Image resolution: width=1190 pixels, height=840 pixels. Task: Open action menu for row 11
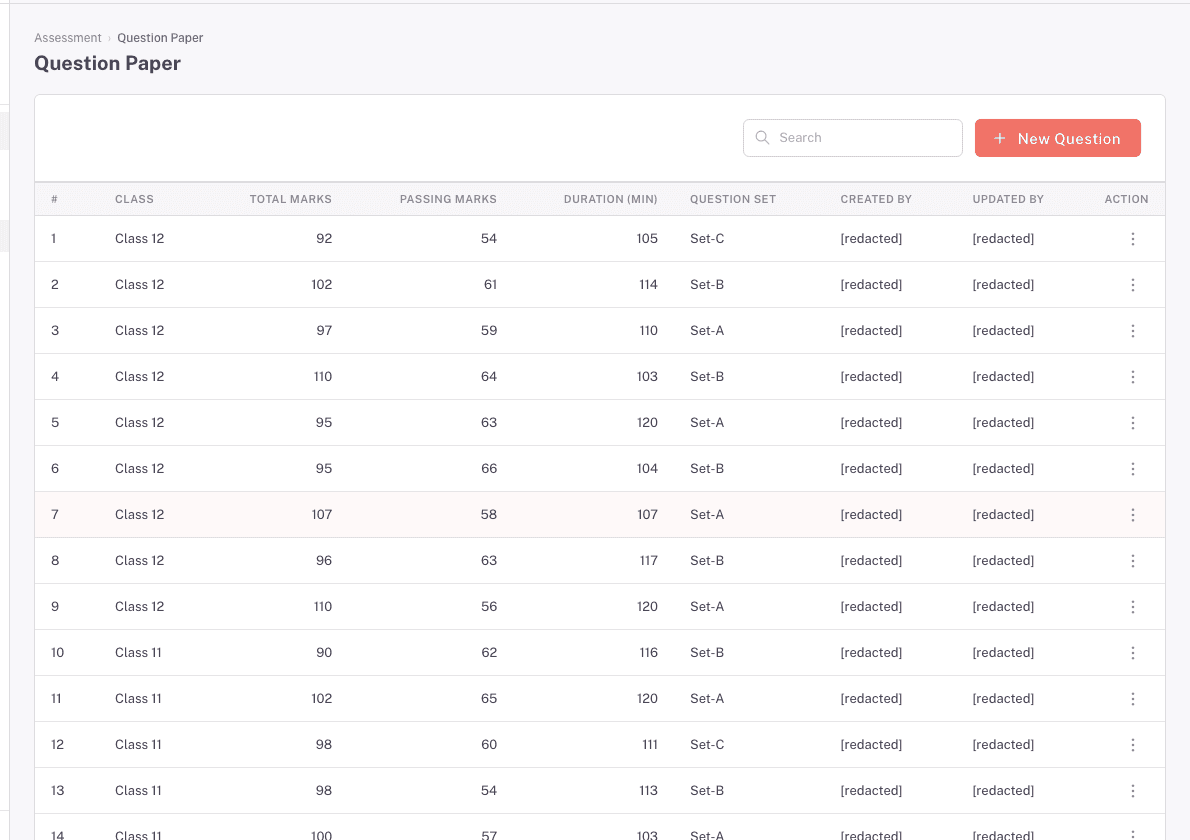[1132, 699]
